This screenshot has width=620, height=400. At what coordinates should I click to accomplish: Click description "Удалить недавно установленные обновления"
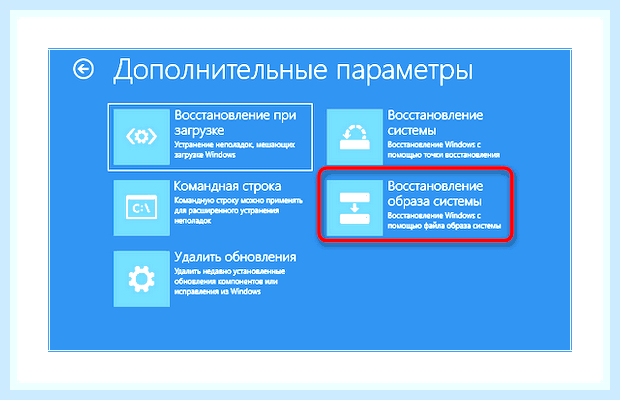[230, 276]
